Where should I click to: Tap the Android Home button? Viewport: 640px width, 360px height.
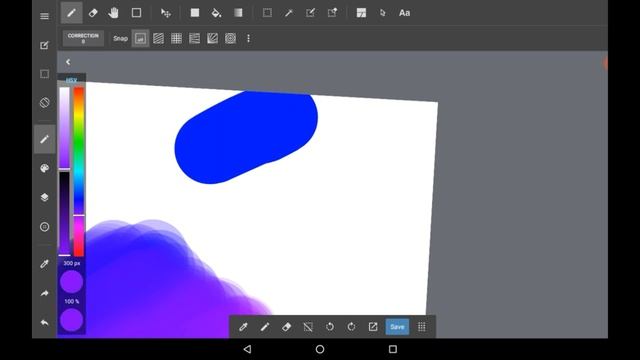pos(320,349)
